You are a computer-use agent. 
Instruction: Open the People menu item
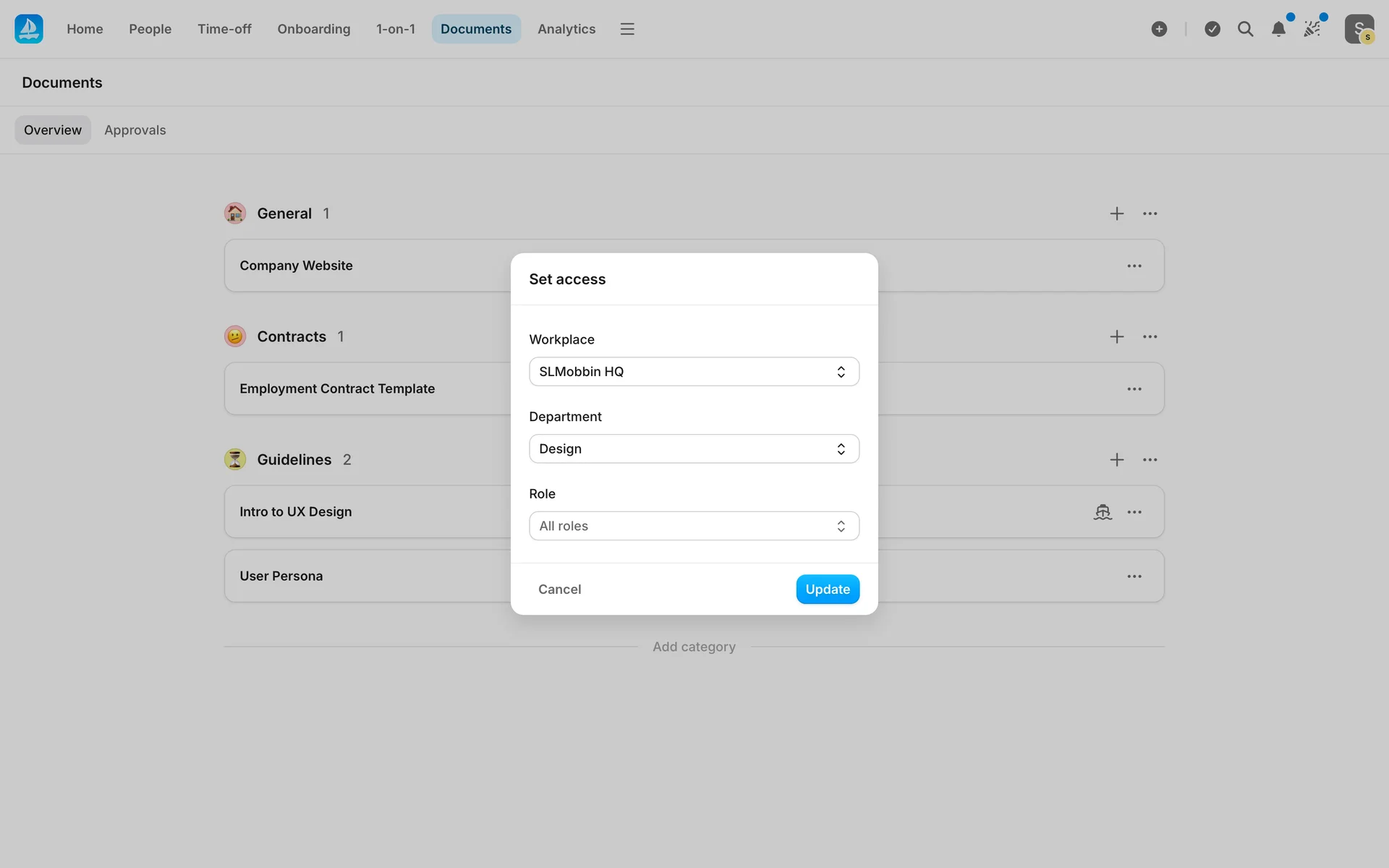click(x=150, y=29)
